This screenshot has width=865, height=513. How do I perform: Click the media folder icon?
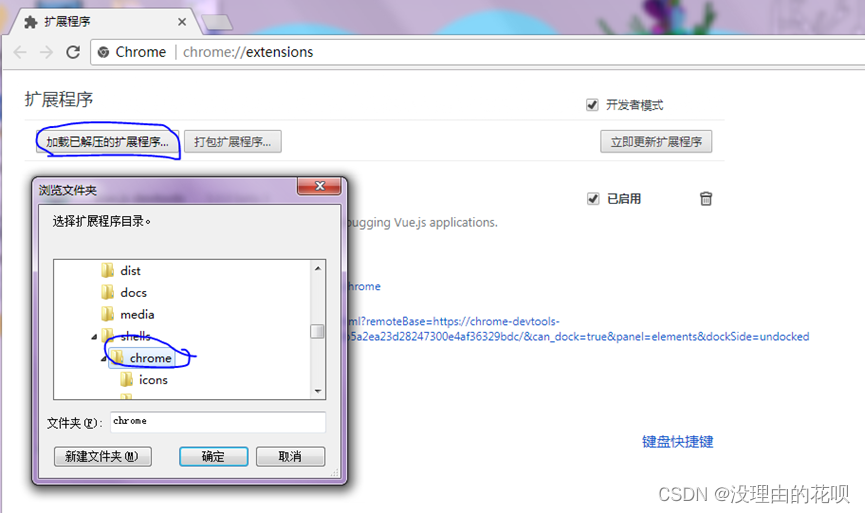click(108, 314)
